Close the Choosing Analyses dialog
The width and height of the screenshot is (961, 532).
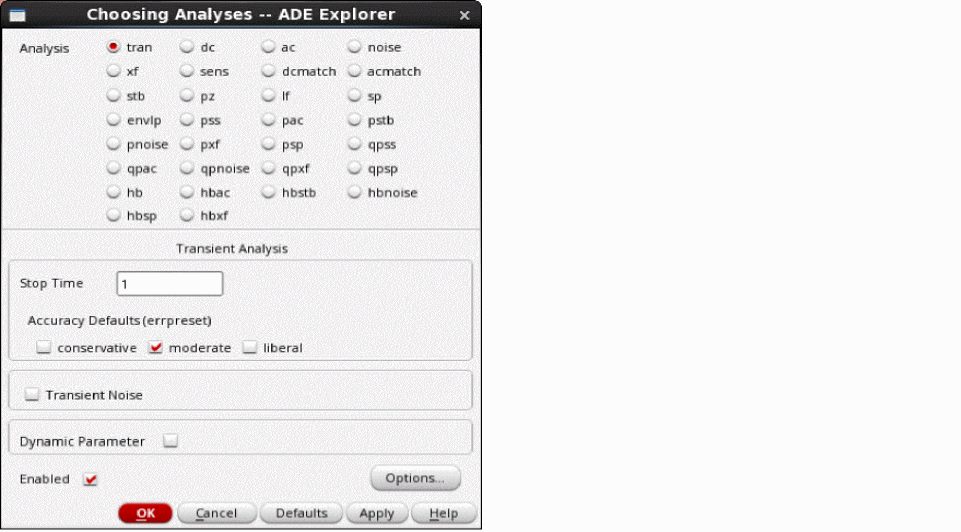pyautogui.click(x=465, y=15)
